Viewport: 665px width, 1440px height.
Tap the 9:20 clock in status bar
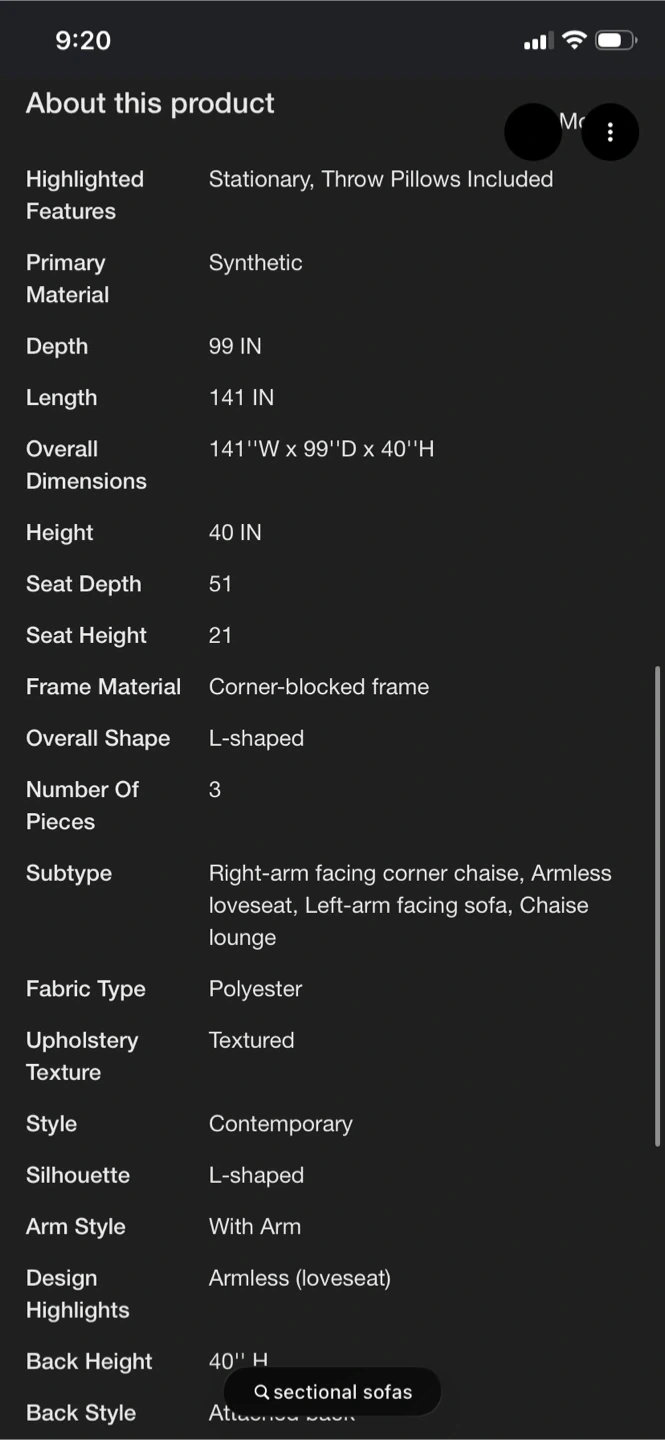83,40
